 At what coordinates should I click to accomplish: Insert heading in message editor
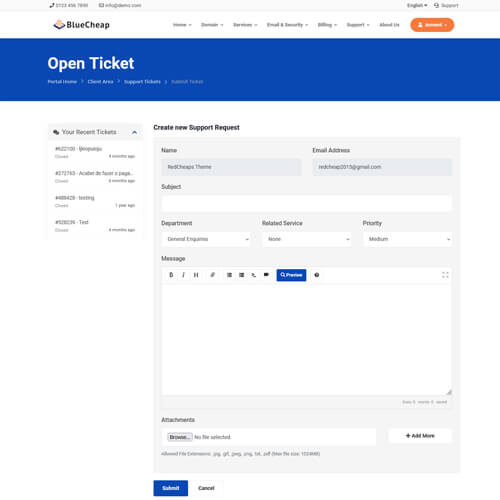(196, 275)
